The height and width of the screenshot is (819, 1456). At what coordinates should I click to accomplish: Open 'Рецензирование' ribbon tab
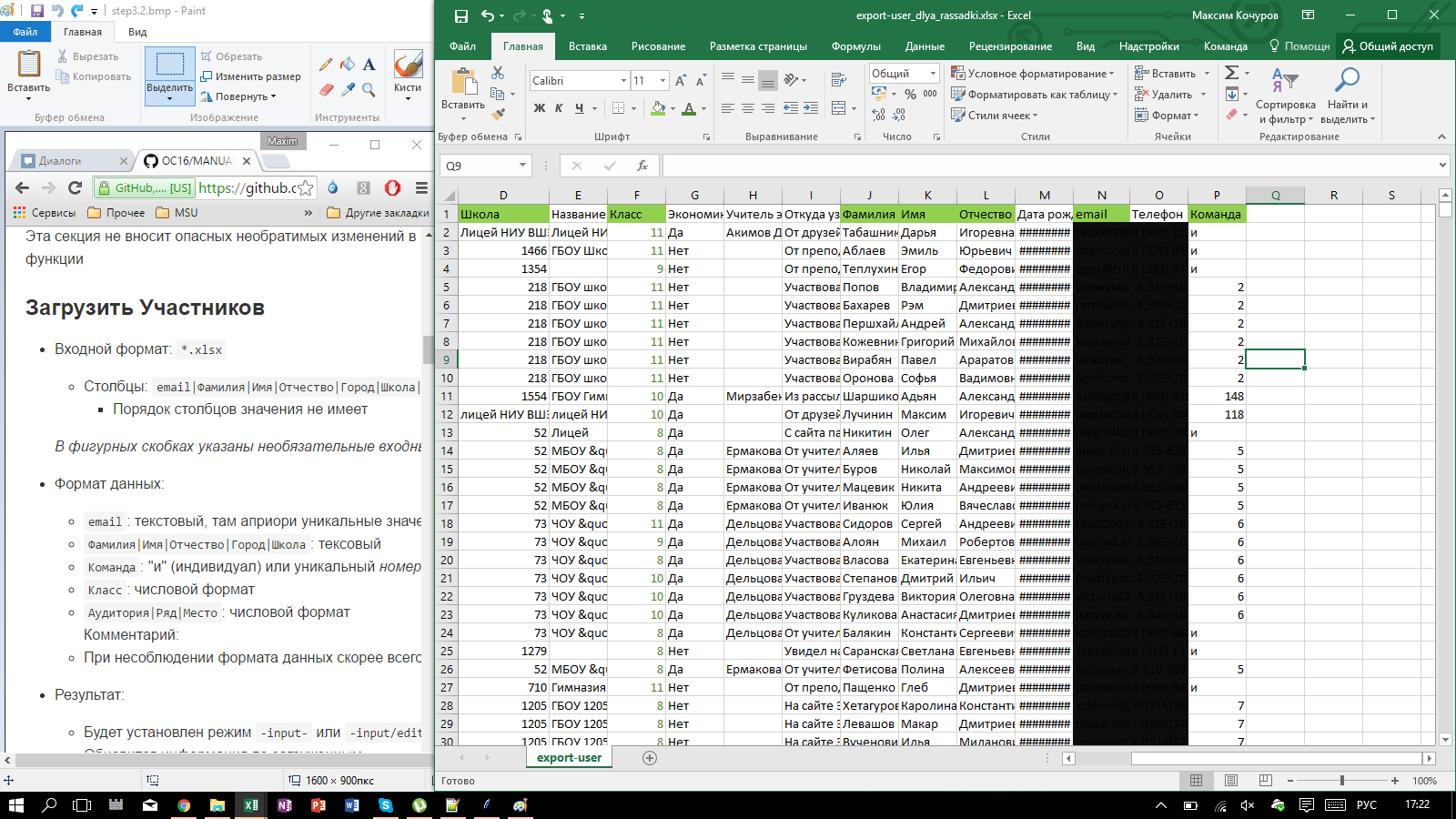1010,46
